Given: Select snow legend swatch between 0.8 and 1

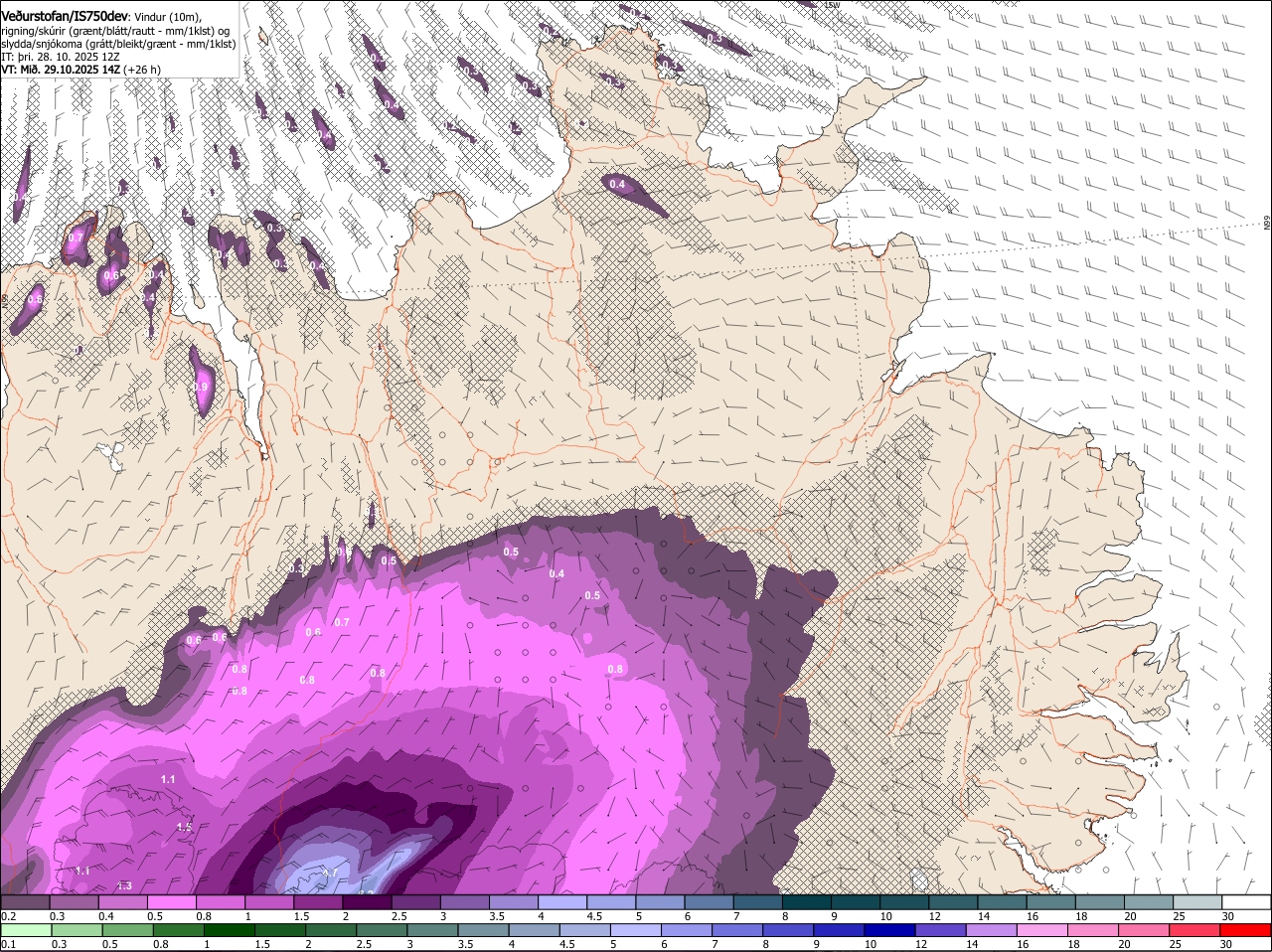Looking at the screenshot, I should pyautogui.click(x=220, y=901).
